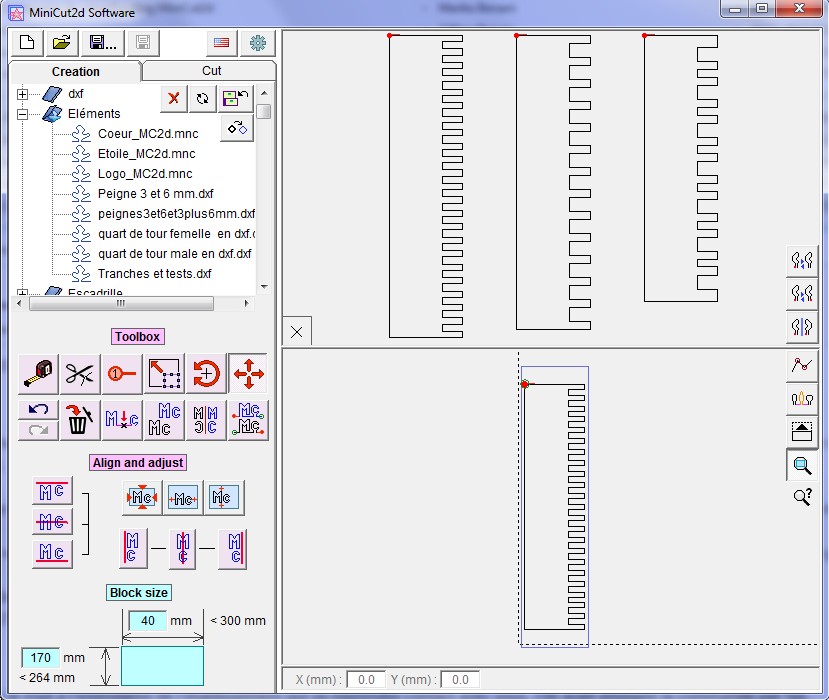Screen dimensions: 829x700
Task: Click the Redo arrow button
Action: pyautogui.click(x=38, y=430)
